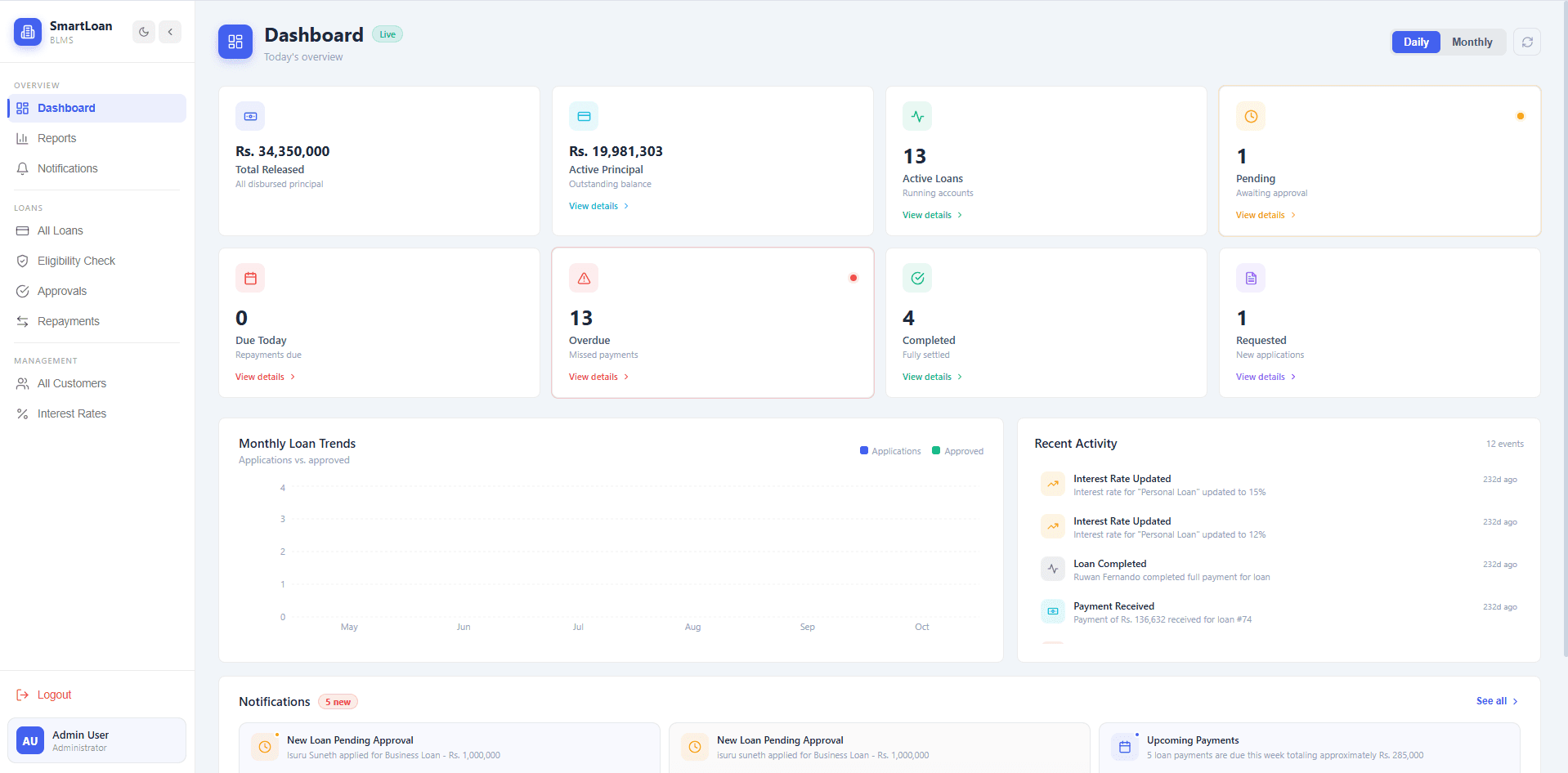View details of Active Principal

[599, 206]
